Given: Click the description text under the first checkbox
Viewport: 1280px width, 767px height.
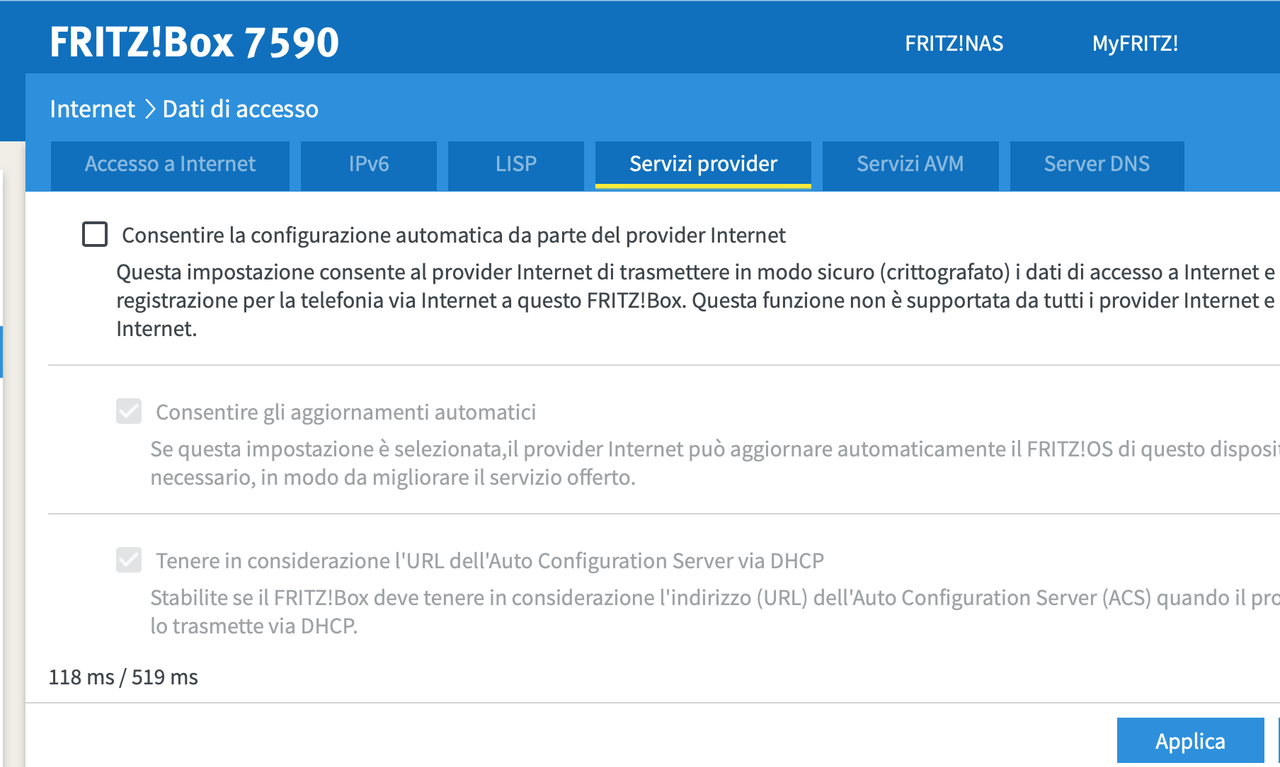Looking at the screenshot, I should [600, 299].
